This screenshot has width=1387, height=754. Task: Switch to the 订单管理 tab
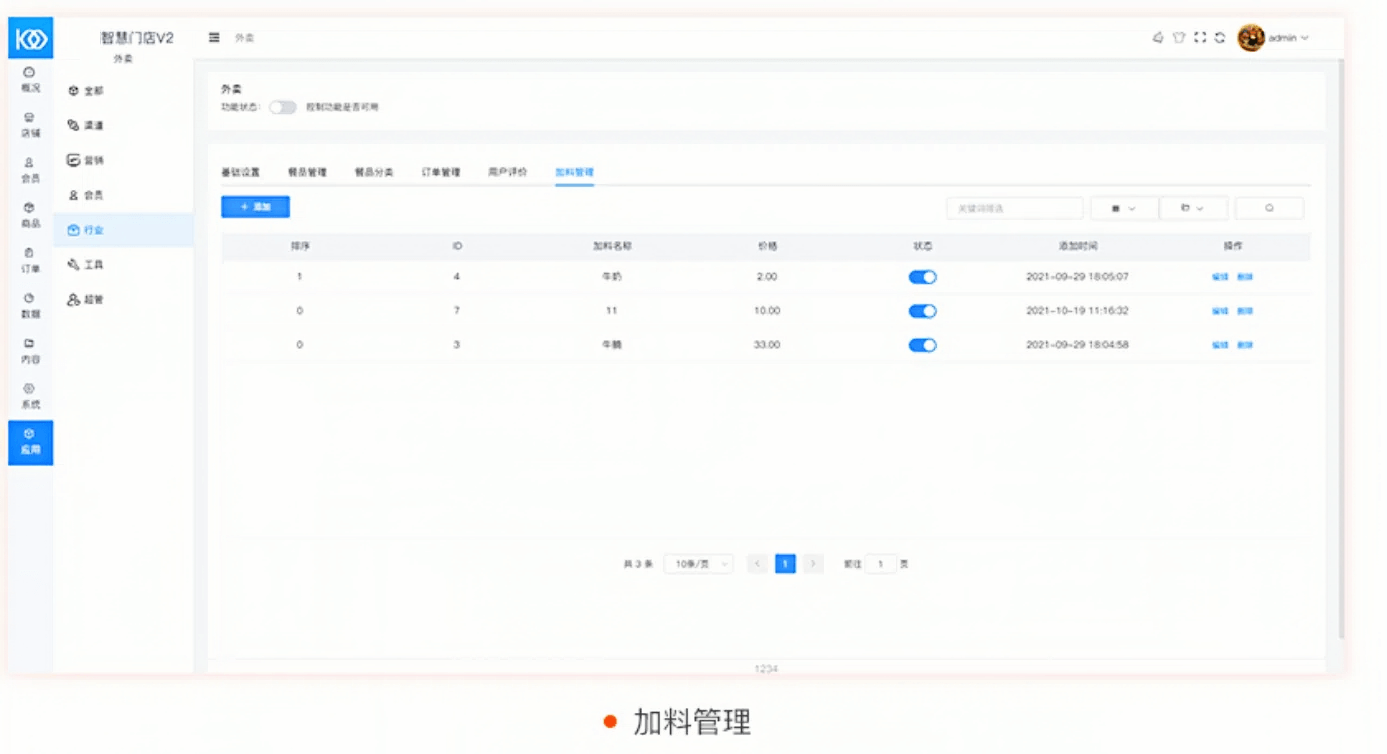tap(441, 172)
